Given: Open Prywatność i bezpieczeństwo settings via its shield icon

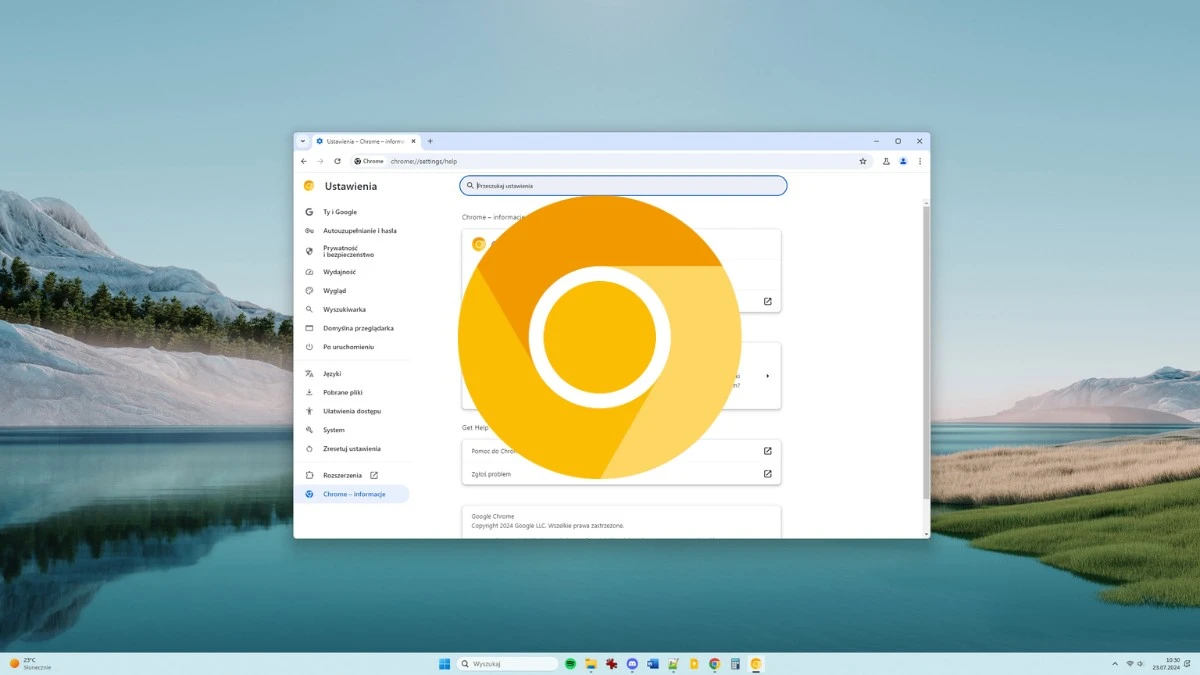Looking at the screenshot, I should click(309, 248).
